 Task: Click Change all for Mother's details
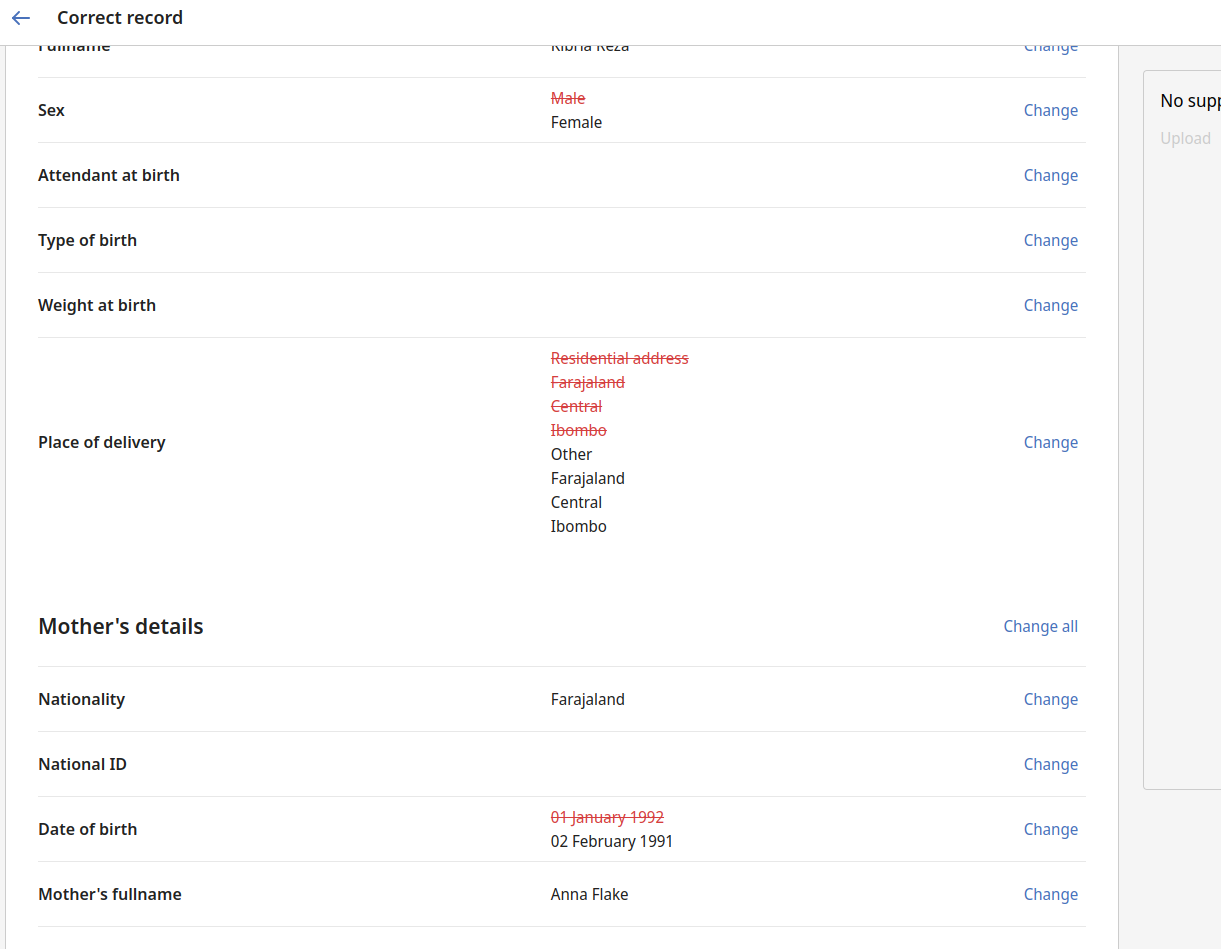(1040, 626)
